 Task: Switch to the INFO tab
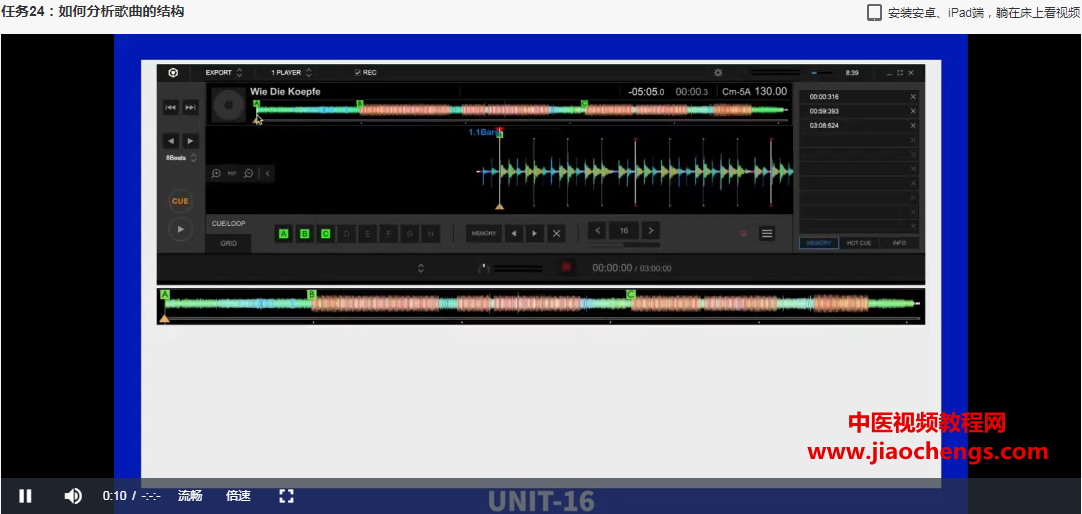coord(899,243)
